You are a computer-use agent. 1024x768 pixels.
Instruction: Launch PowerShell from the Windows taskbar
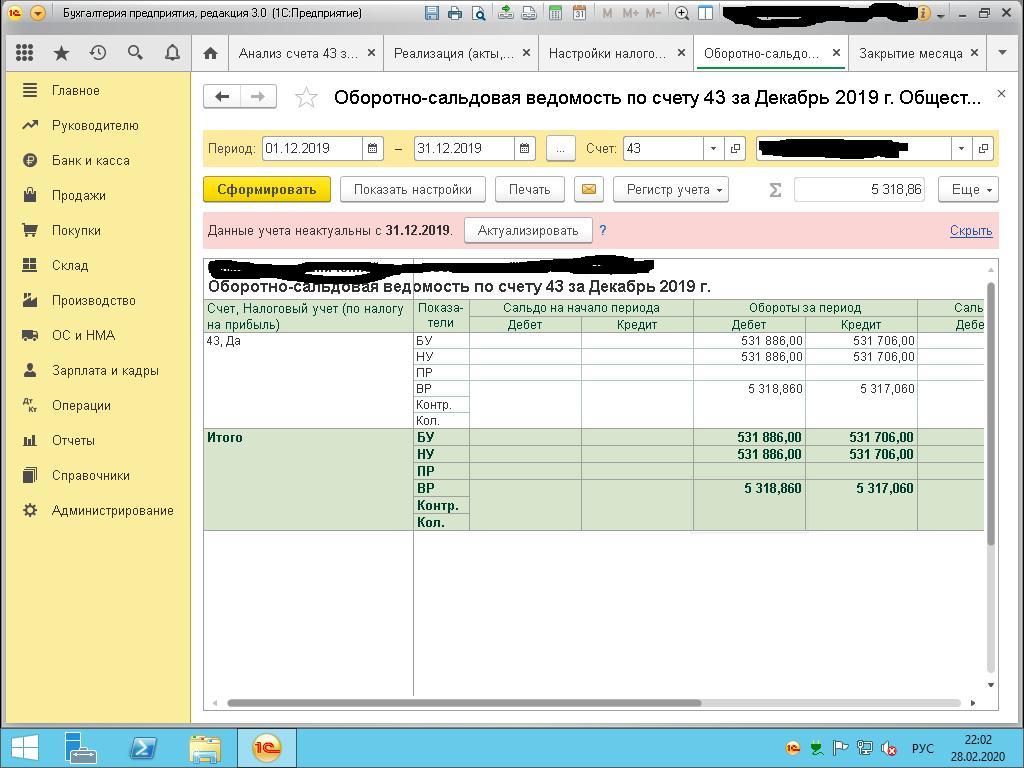click(143, 748)
